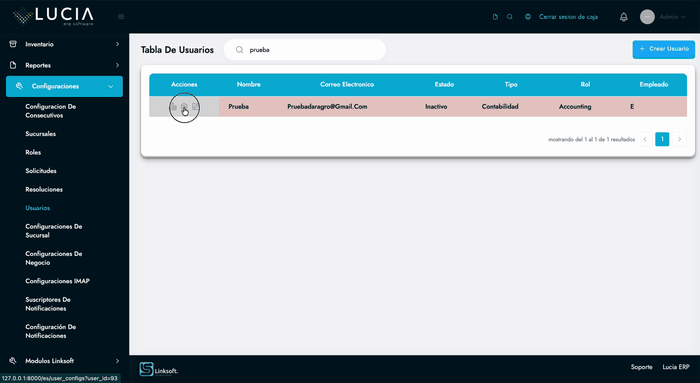Click the Accounting role cell
700x383 pixels.
pos(575,107)
